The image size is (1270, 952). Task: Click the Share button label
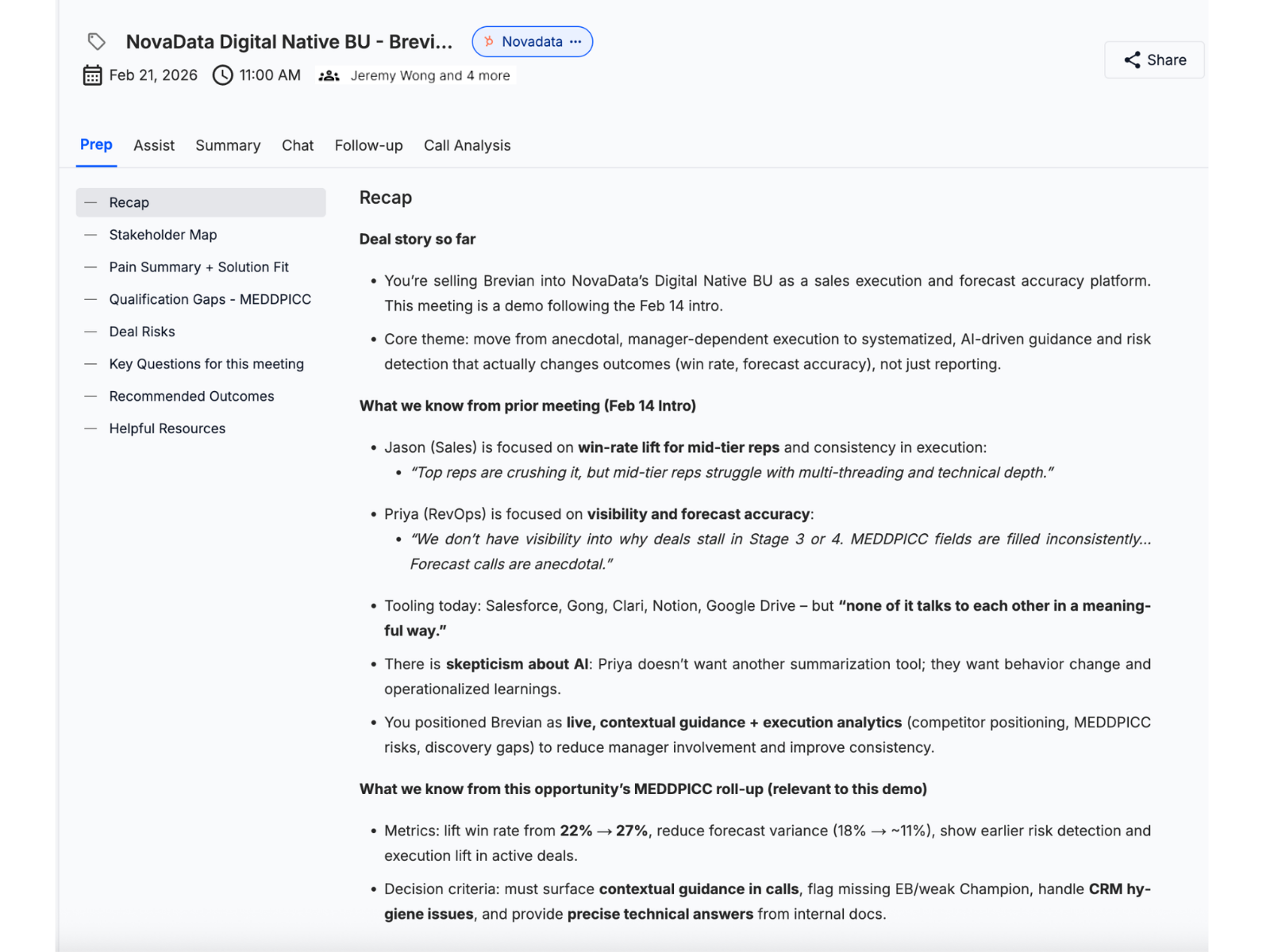tap(1167, 60)
